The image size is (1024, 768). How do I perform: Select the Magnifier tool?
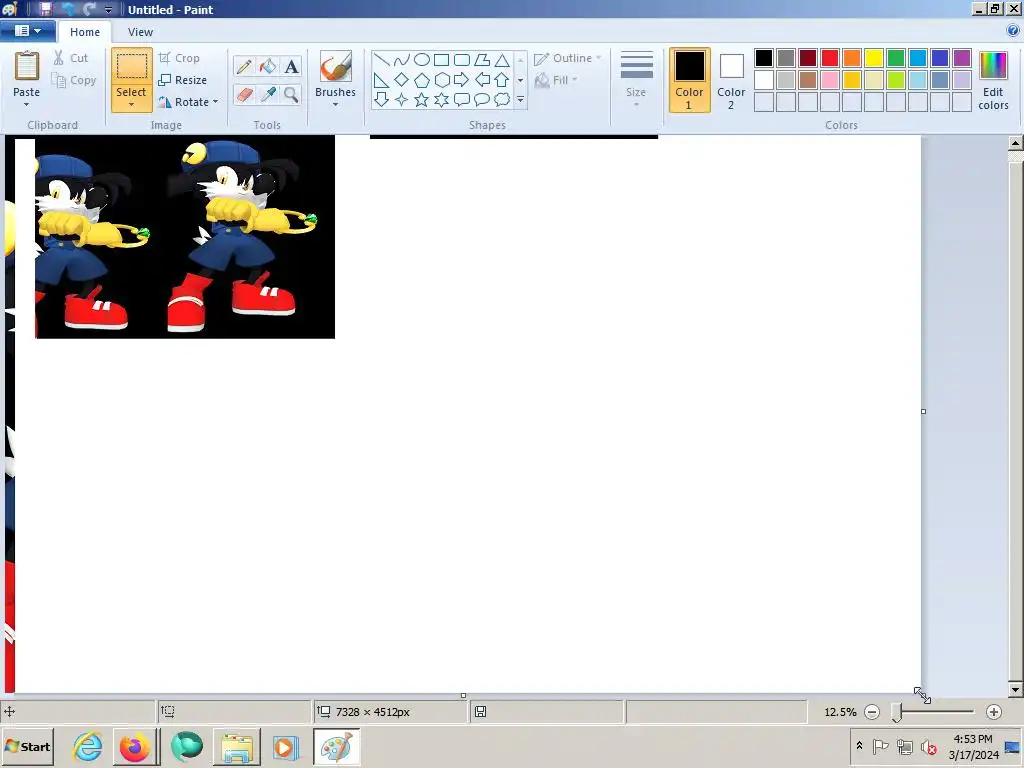coord(291,95)
